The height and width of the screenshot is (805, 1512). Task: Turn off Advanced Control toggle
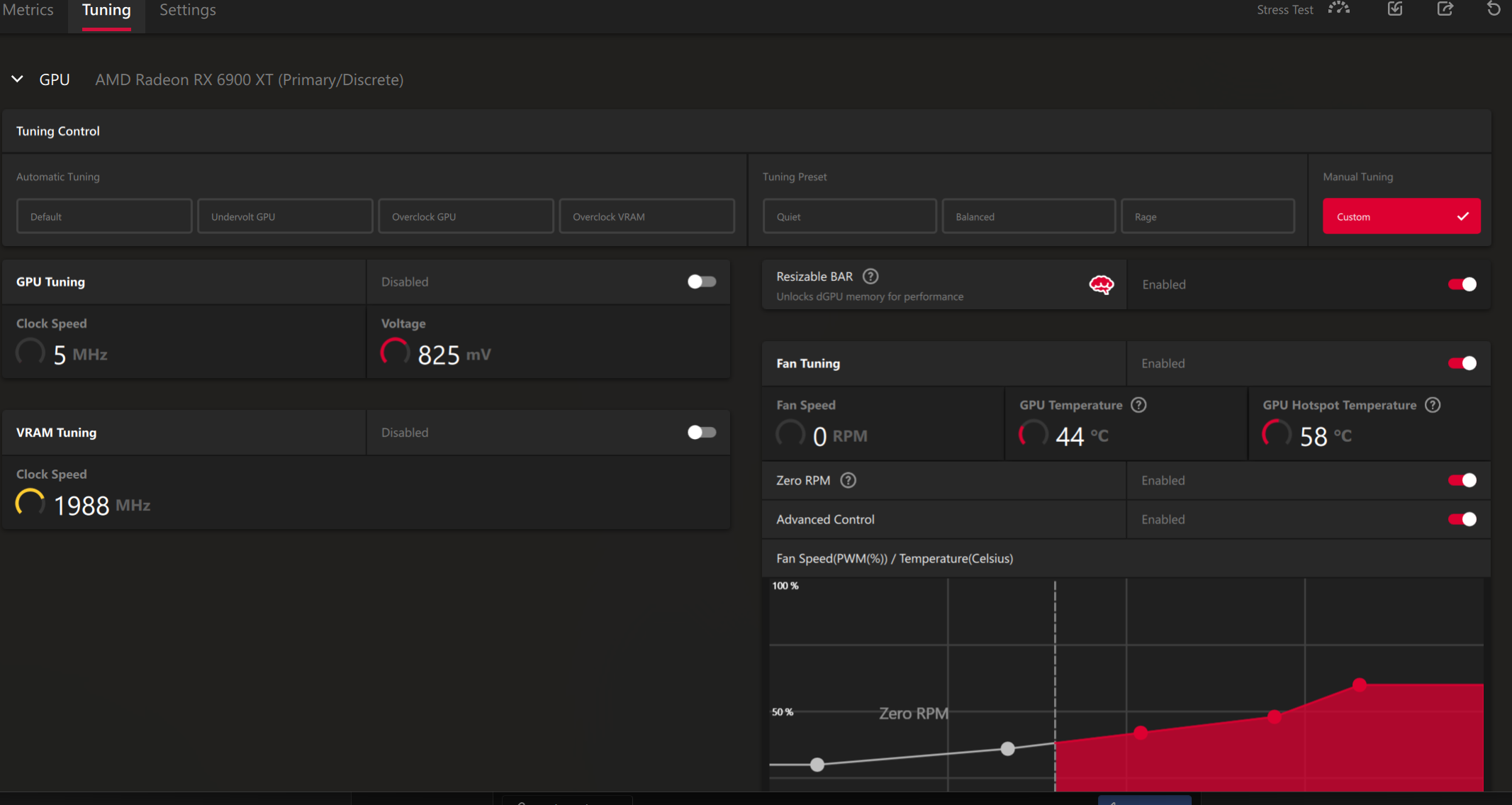[1462, 520]
